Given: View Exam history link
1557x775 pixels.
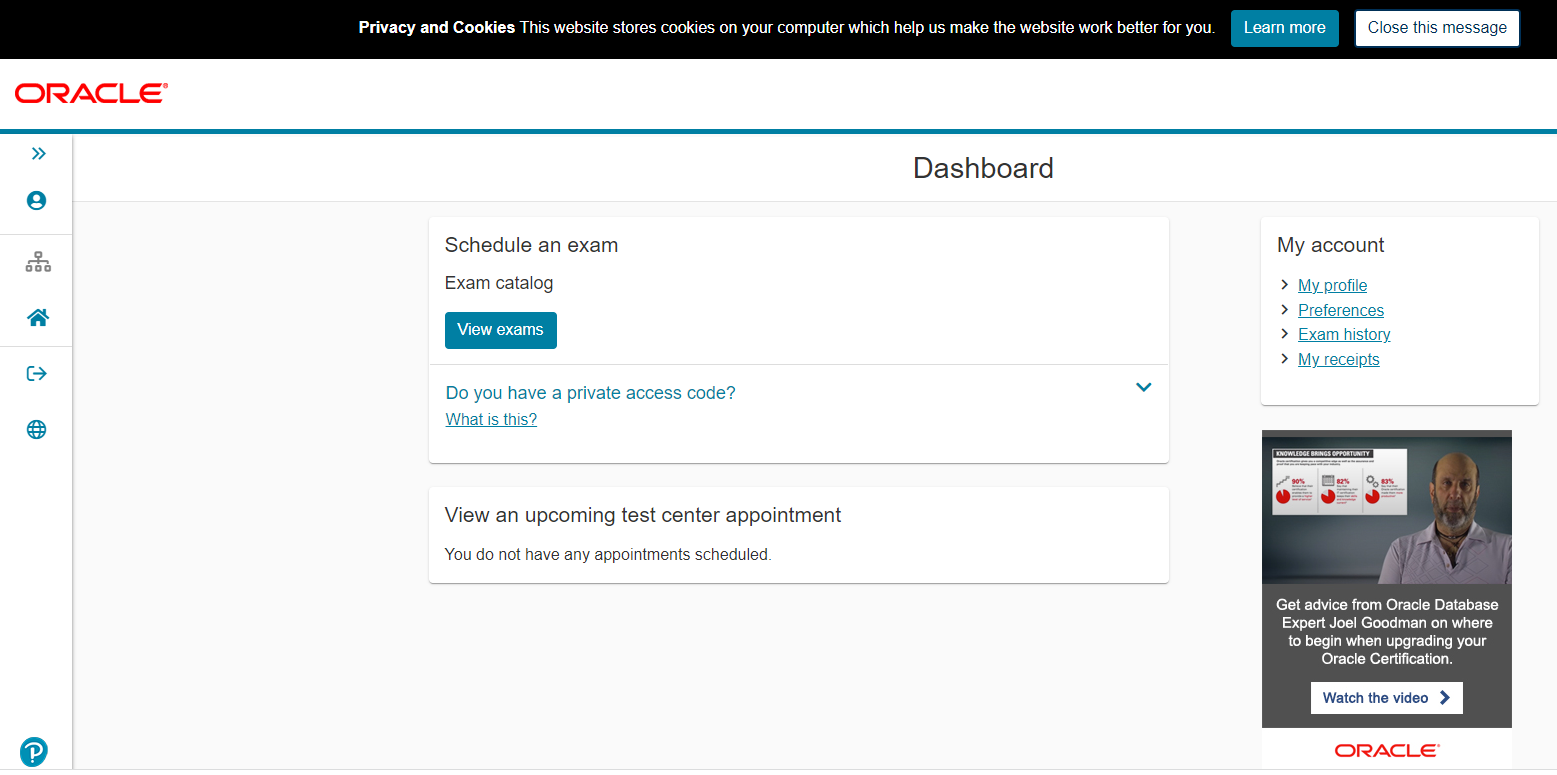Looking at the screenshot, I should (x=1344, y=335).
